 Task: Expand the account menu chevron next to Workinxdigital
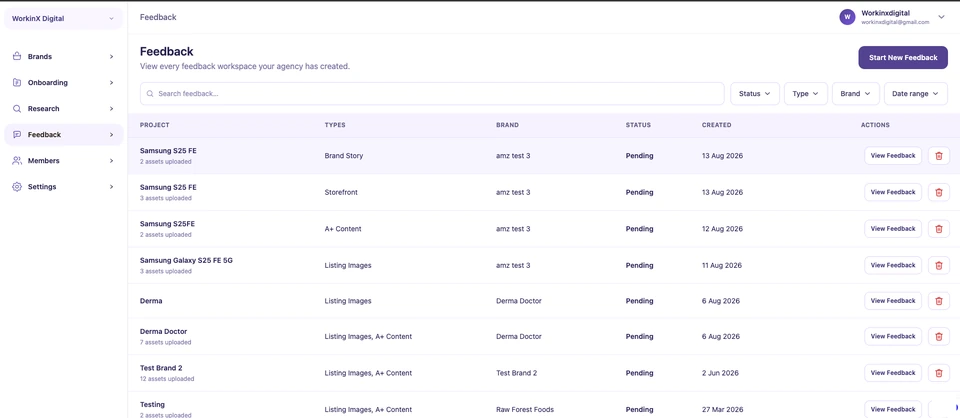click(x=941, y=17)
